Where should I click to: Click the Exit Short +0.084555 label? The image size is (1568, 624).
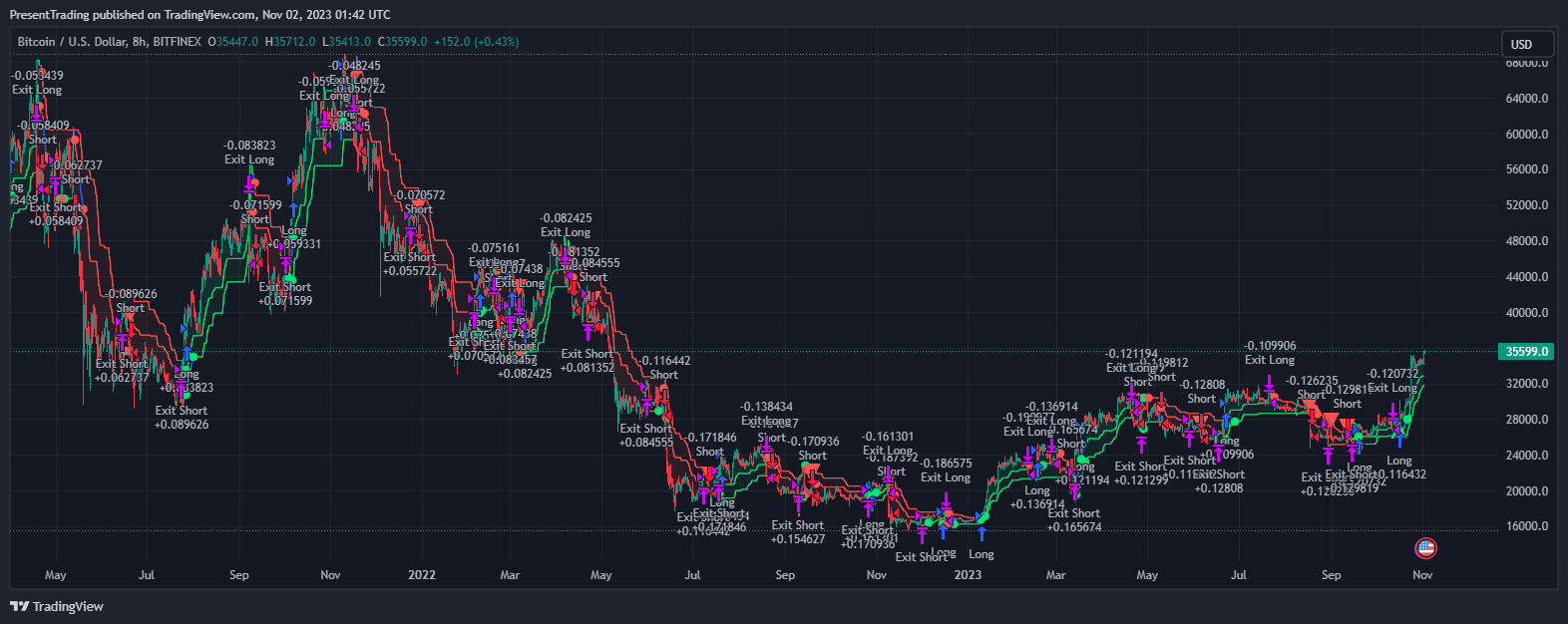point(645,436)
